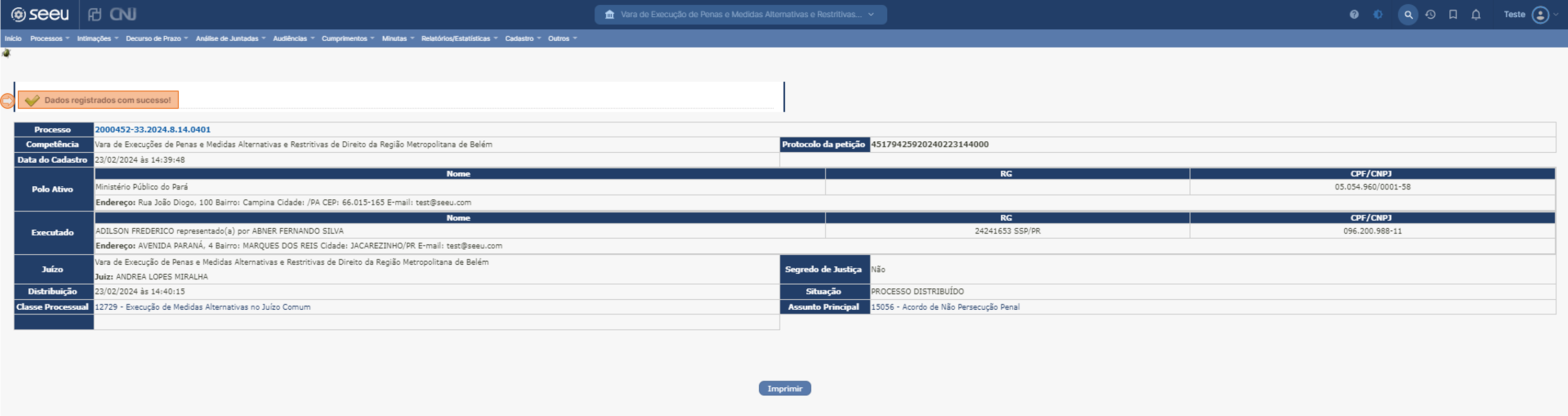Open the Audiências menu
This screenshot has height=416, width=1568.
point(294,38)
